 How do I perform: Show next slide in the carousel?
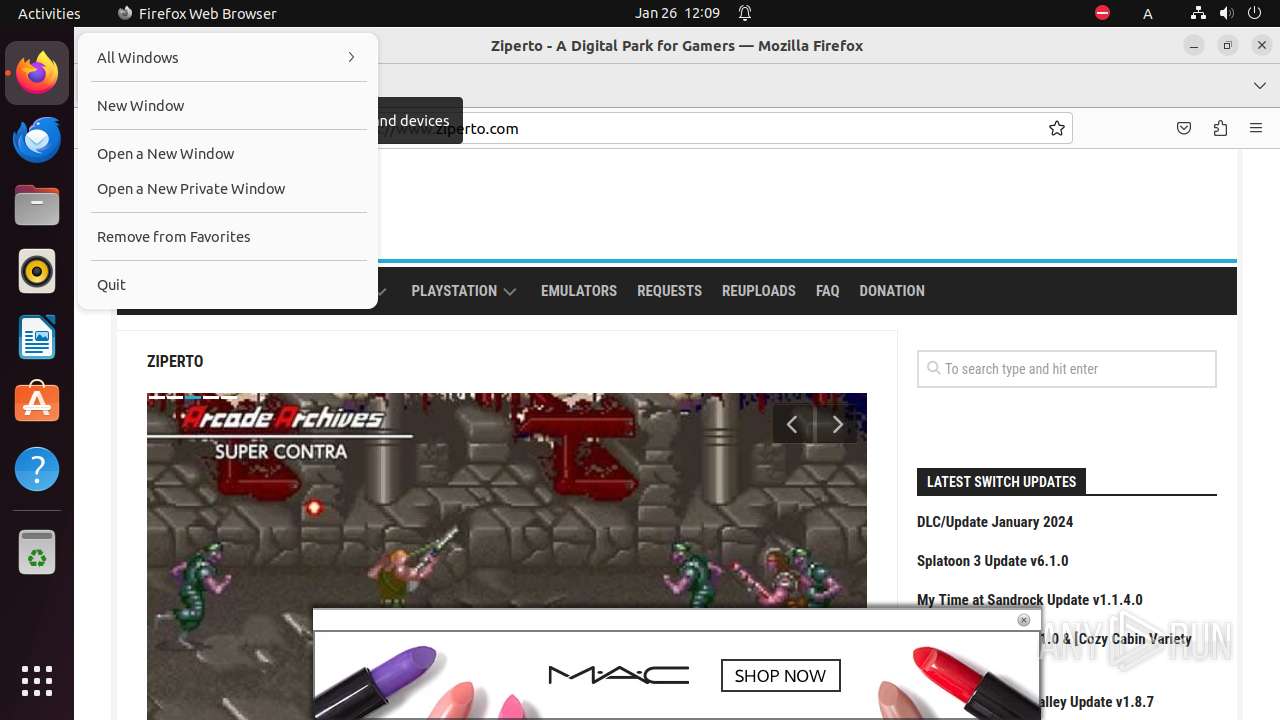pyautogui.click(x=837, y=425)
